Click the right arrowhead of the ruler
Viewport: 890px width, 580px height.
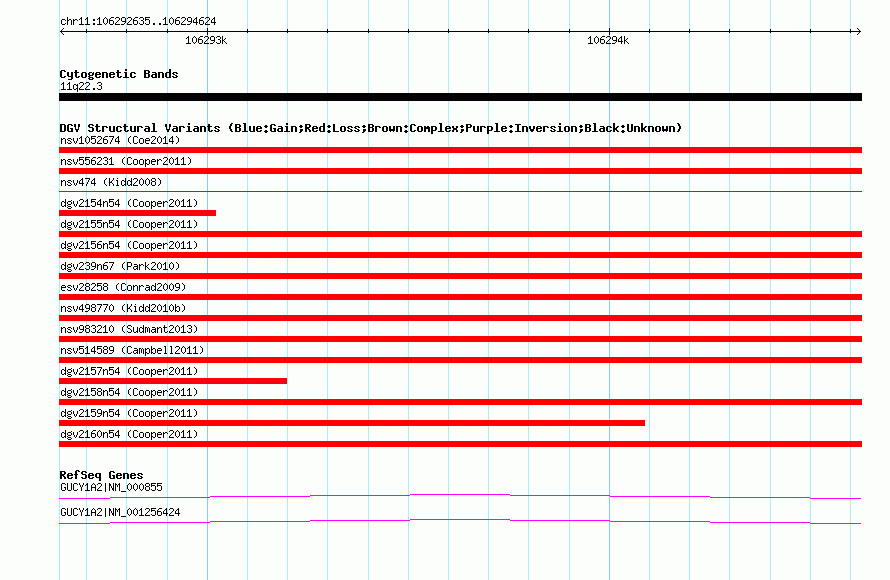tap(859, 31)
